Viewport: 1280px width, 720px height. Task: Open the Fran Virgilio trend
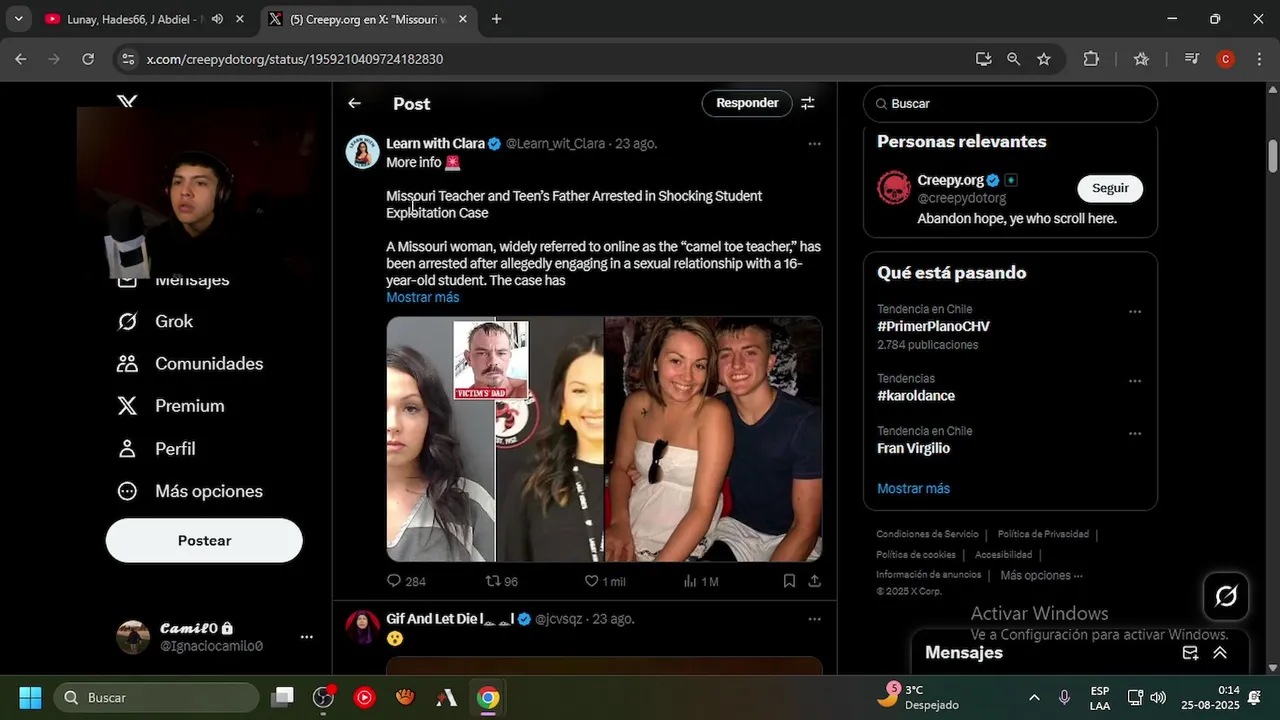(913, 448)
